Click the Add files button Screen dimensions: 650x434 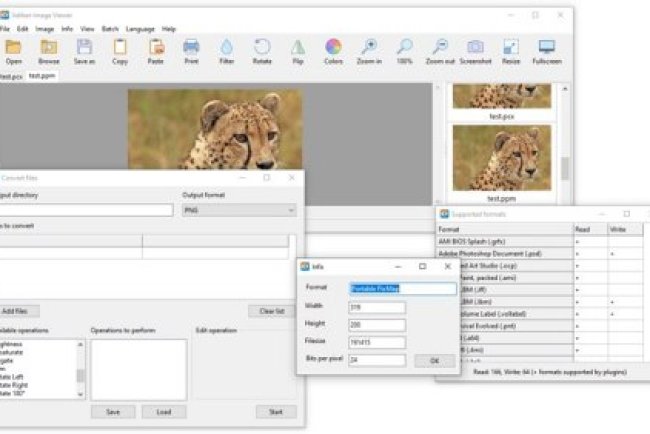[15, 311]
